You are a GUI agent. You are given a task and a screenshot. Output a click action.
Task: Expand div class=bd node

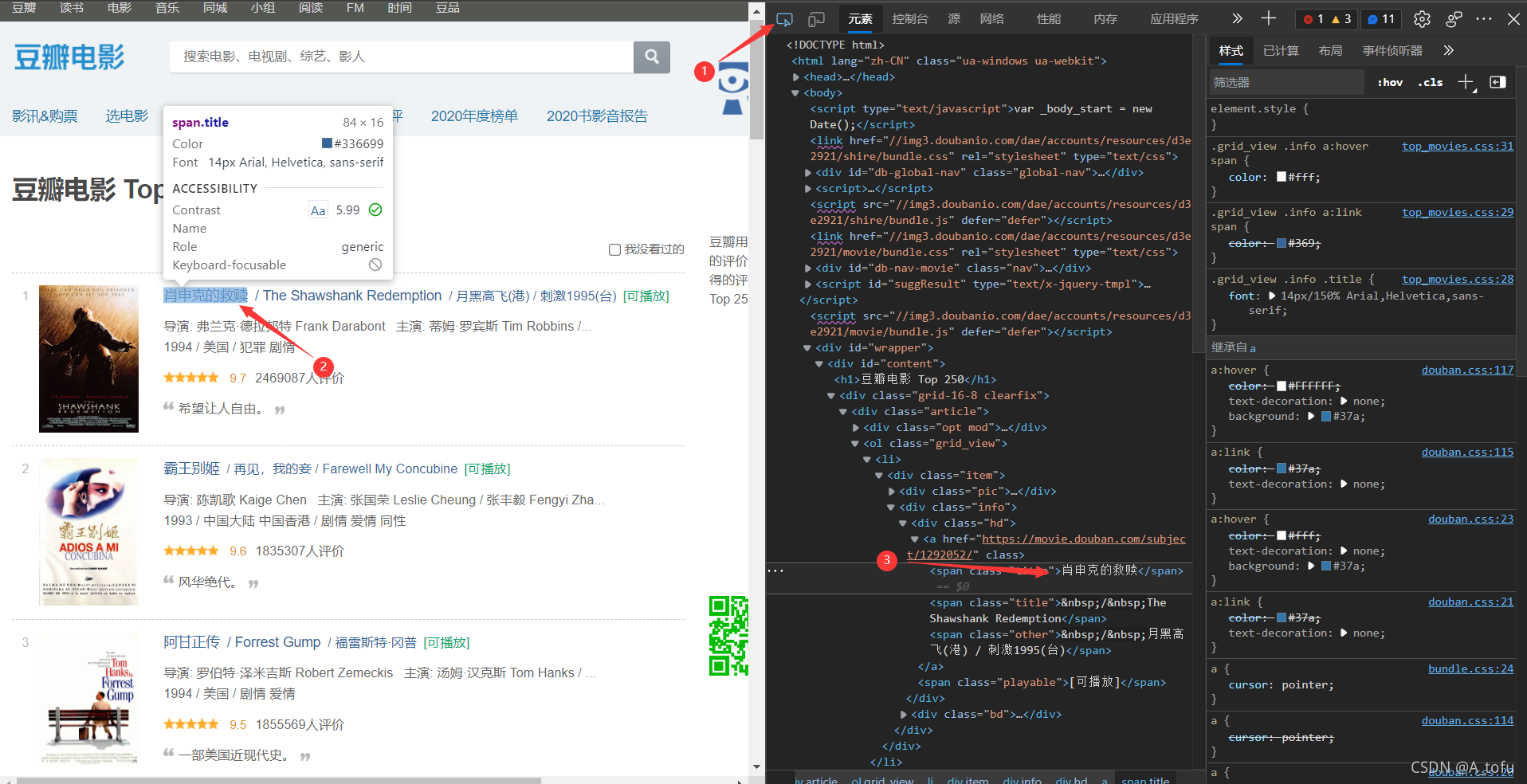click(x=904, y=715)
